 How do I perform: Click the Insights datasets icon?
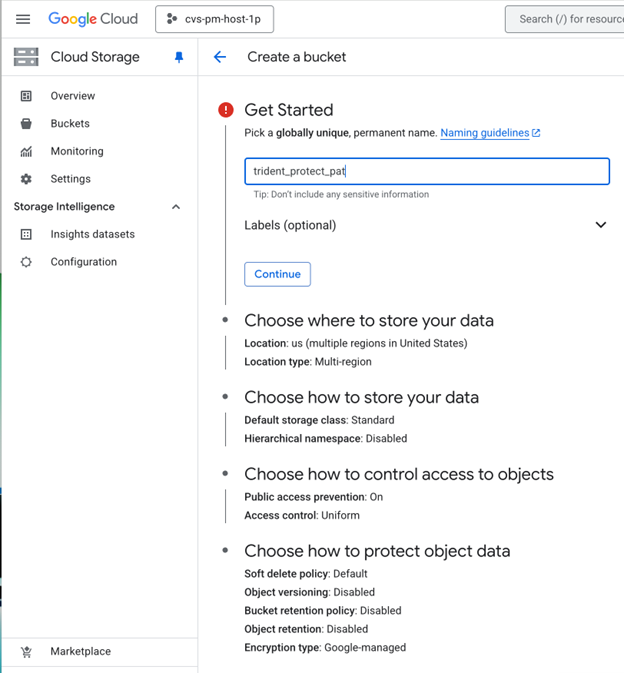click(x=27, y=234)
